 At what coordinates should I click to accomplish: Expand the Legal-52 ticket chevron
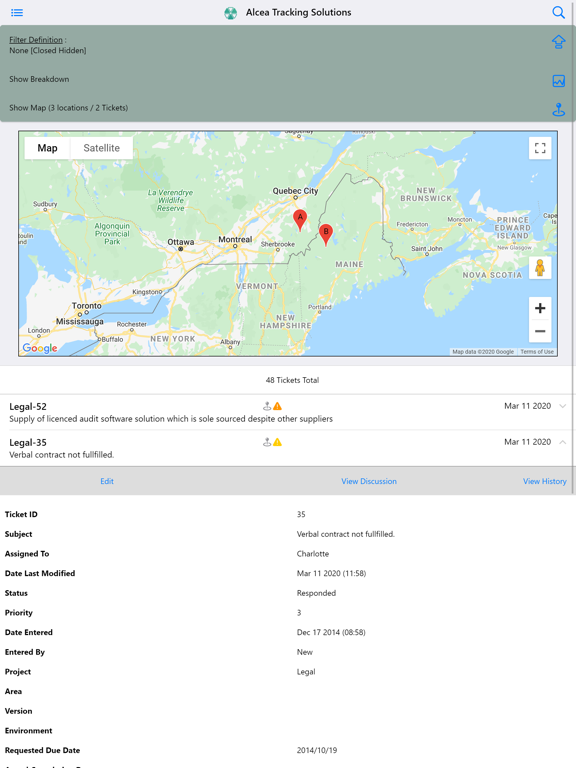562,406
